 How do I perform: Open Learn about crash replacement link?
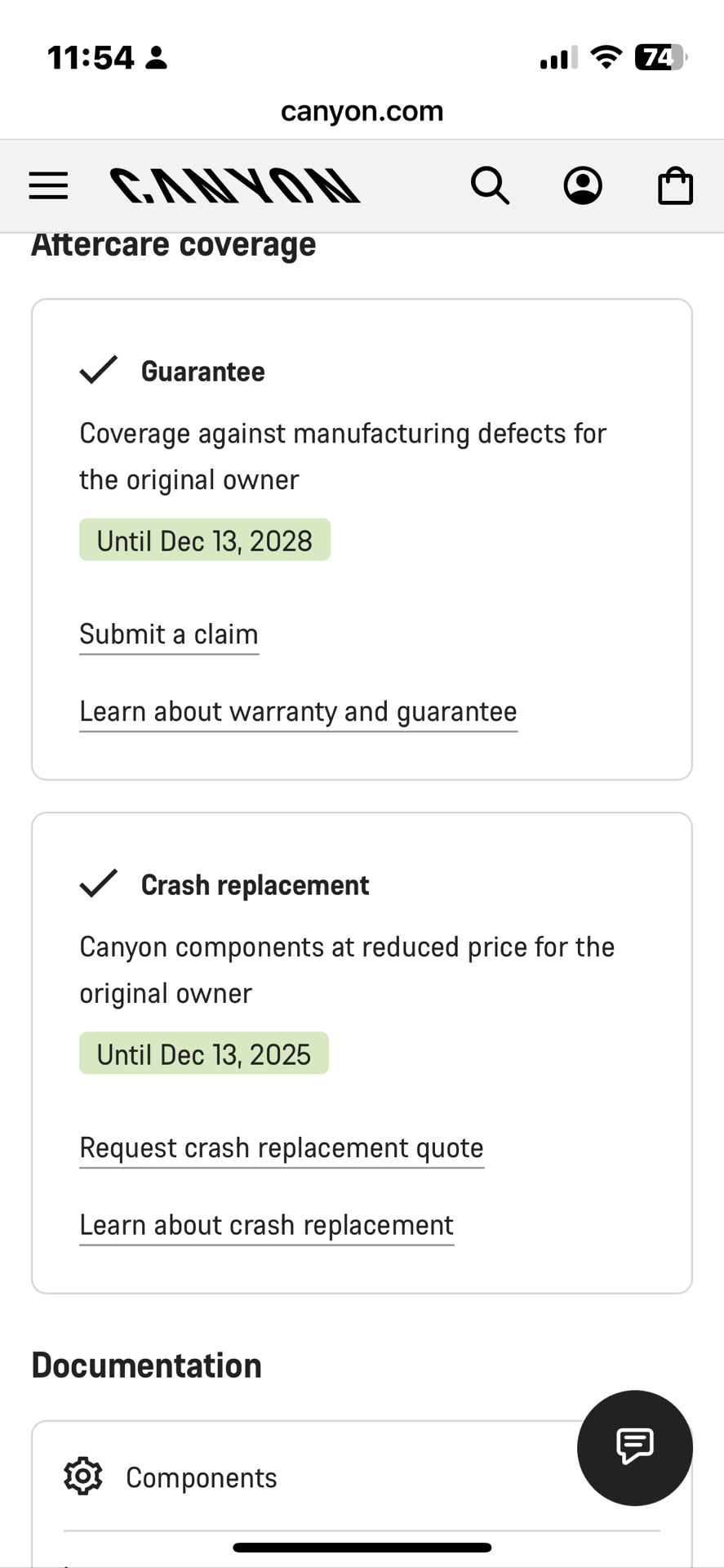[266, 1226]
